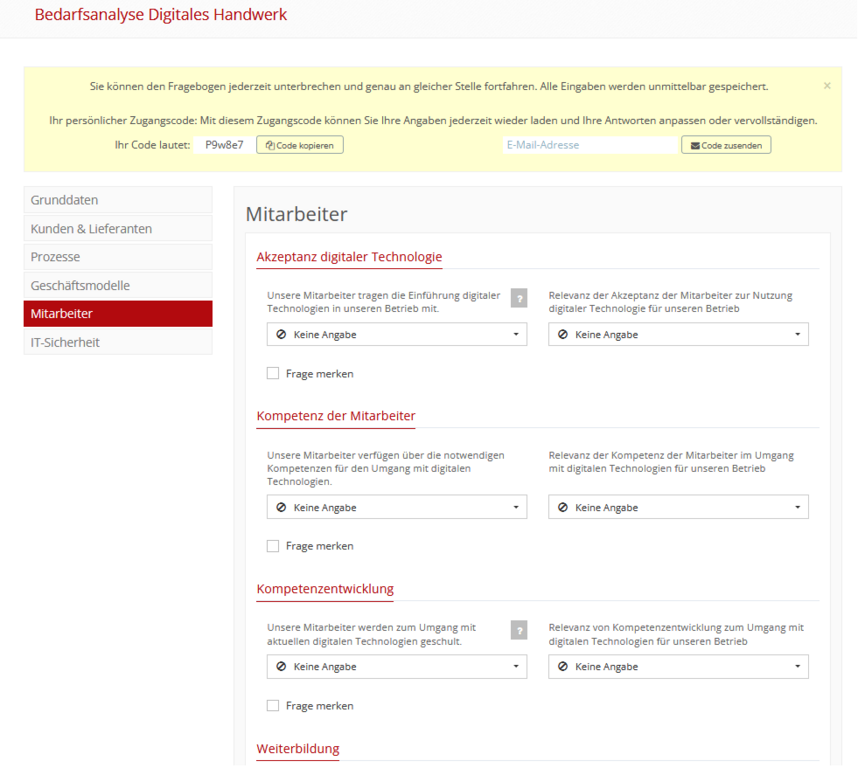Click the Mitarbeiter page heading

click(x=297, y=214)
